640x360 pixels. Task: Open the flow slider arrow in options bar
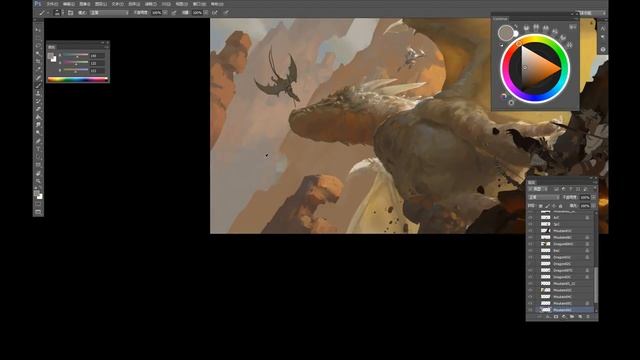pyautogui.click(x=206, y=13)
